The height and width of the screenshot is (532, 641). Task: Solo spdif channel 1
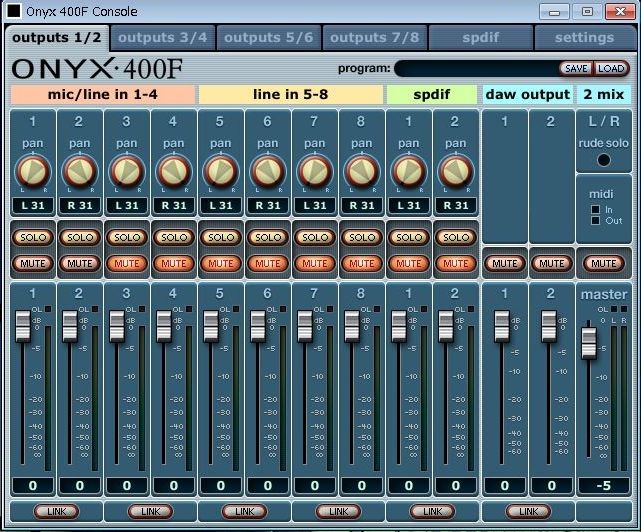[409, 237]
